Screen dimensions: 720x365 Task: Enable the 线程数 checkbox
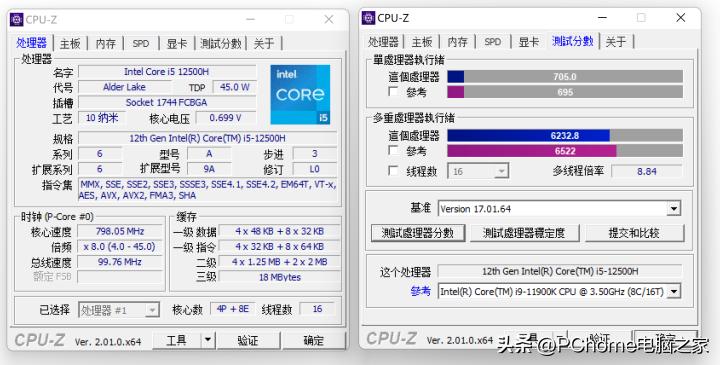(393, 171)
